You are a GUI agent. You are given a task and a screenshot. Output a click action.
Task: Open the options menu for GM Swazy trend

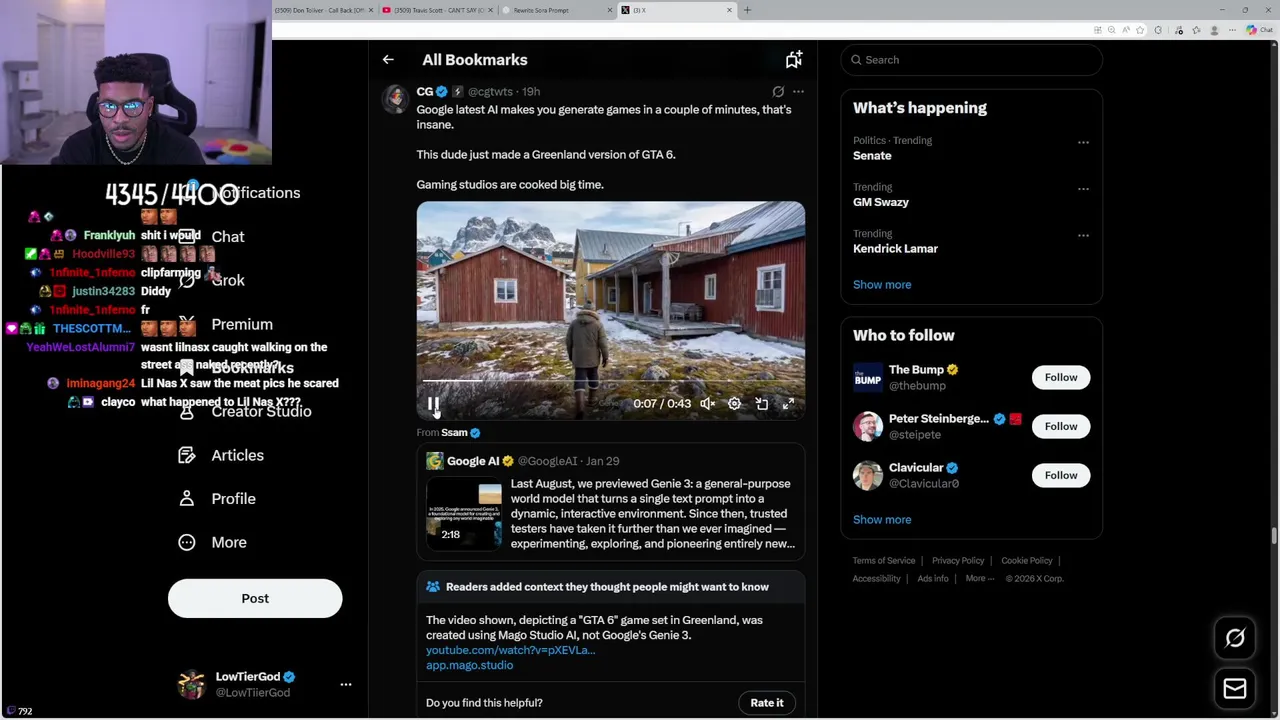click(1083, 189)
